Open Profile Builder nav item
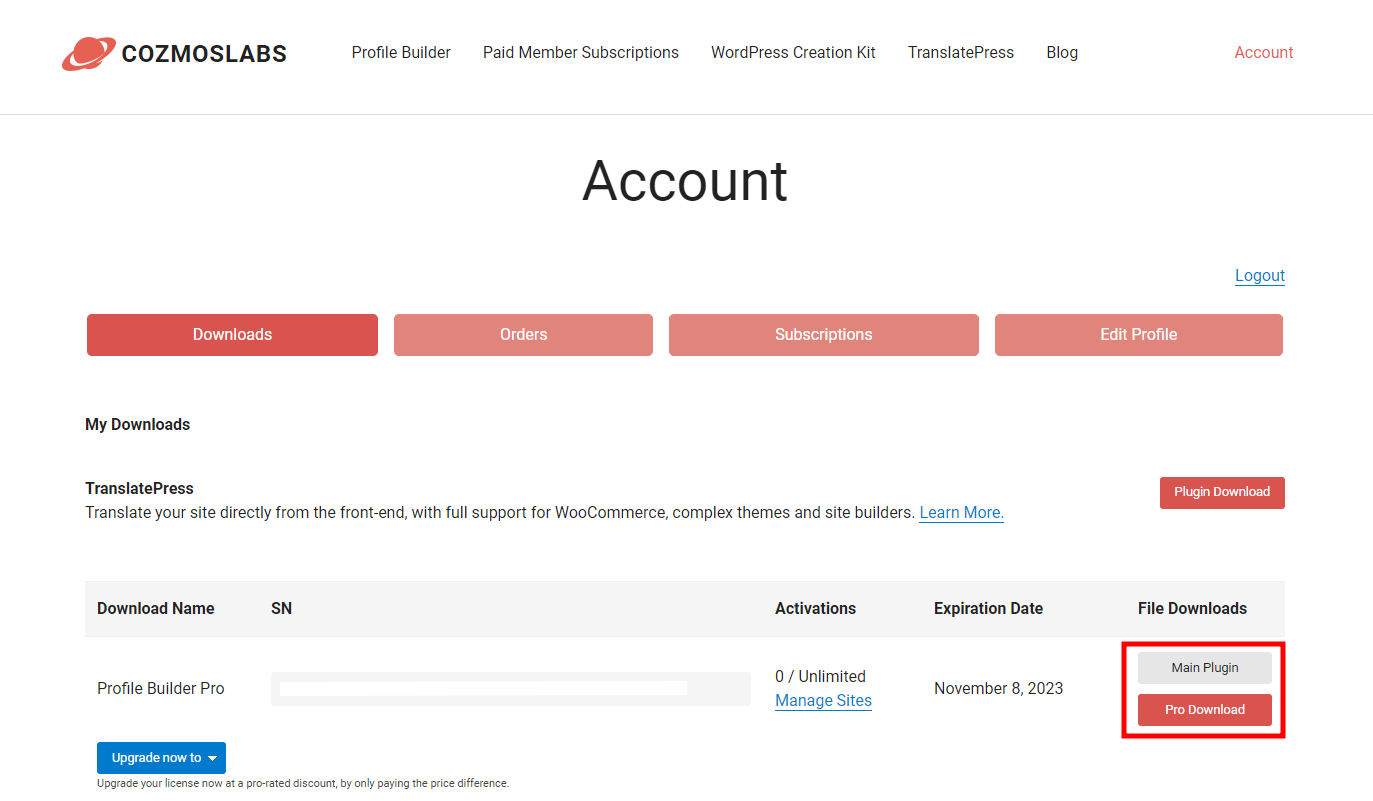This screenshot has width=1373, height=801. (x=401, y=52)
